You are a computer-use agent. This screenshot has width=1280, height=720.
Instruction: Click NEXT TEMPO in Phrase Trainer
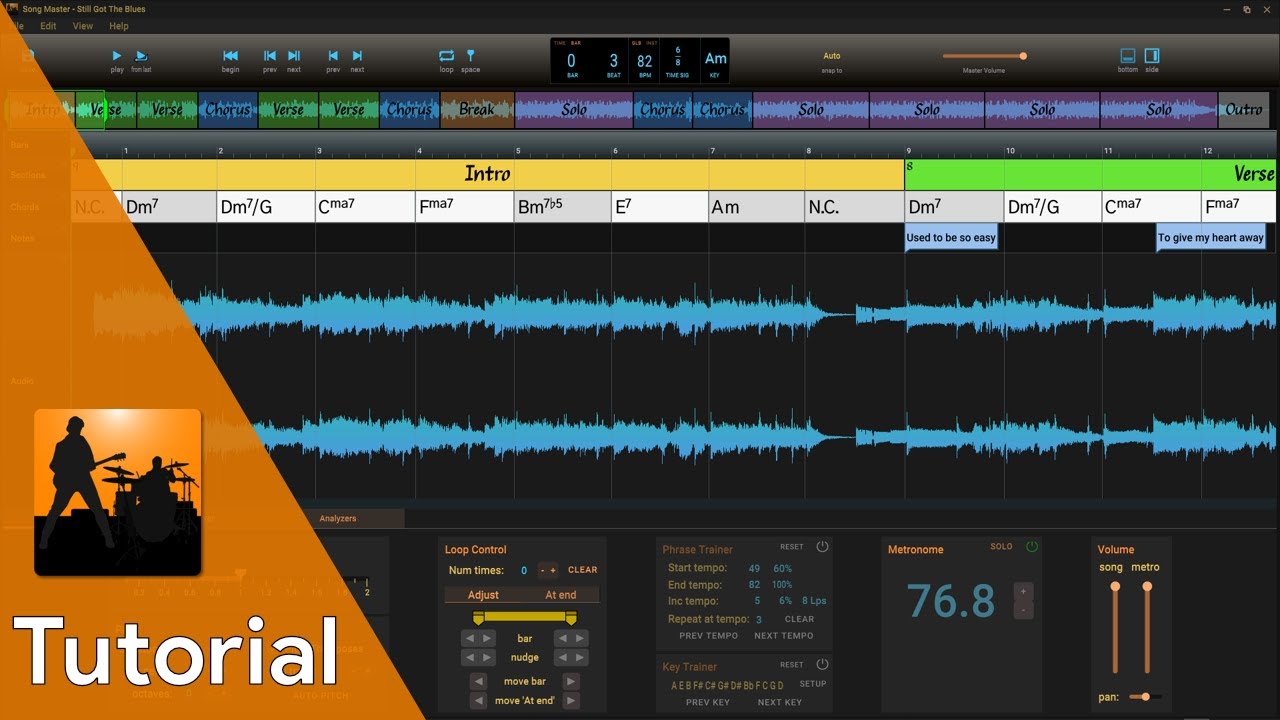[x=784, y=636]
